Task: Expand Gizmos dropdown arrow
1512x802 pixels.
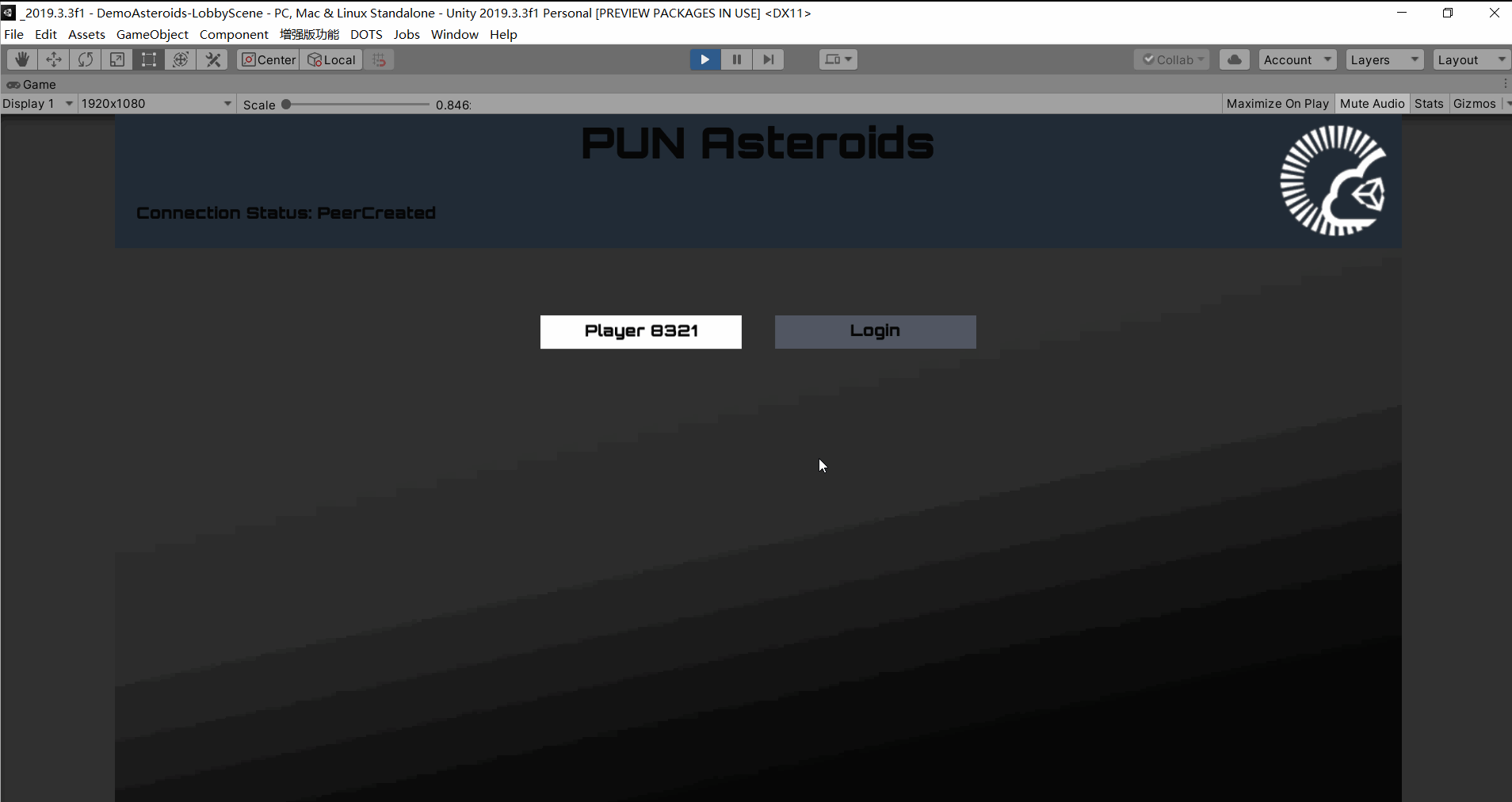Action: (x=1507, y=104)
